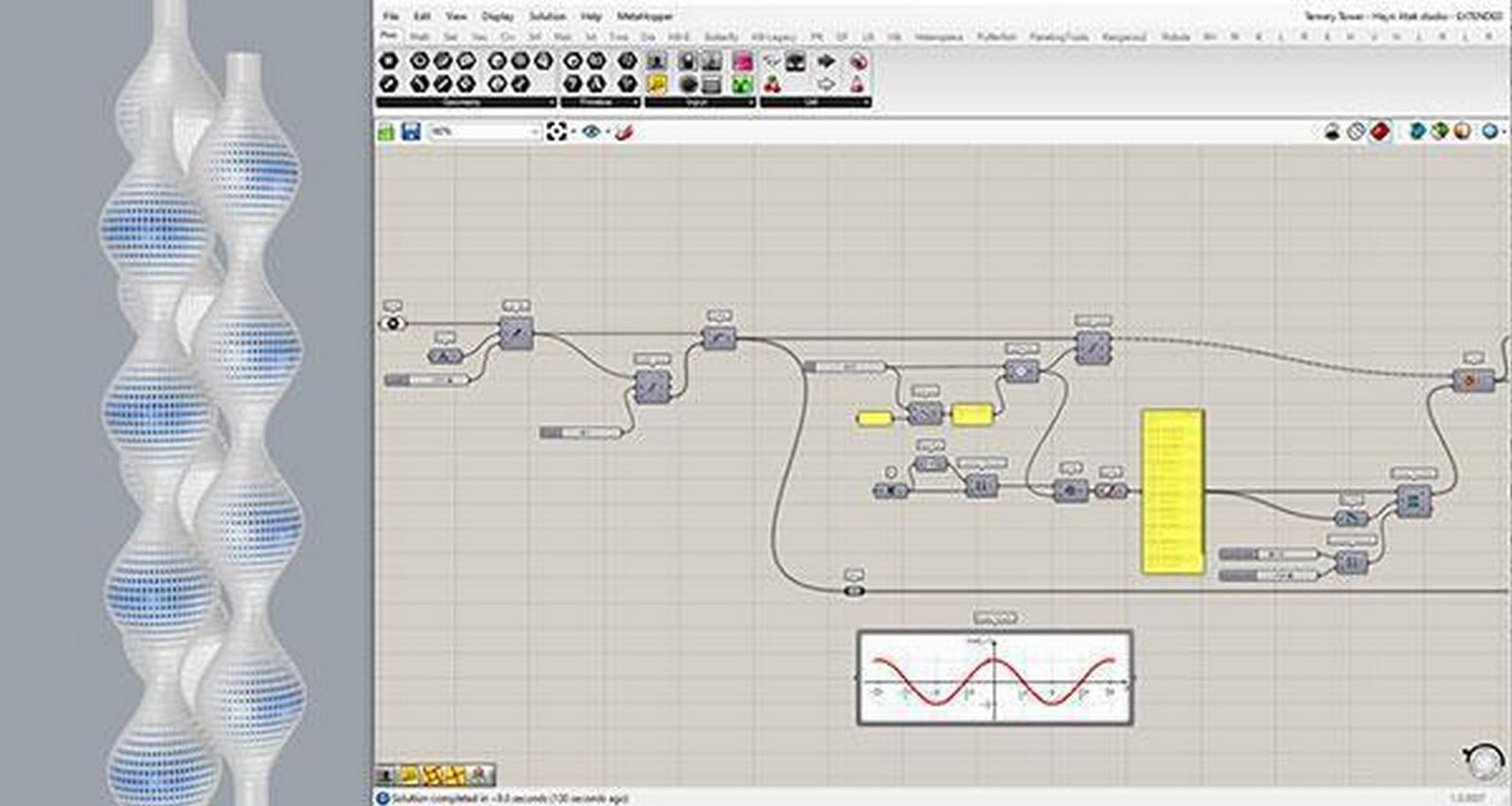The width and height of the screenshot is (1512, 806).
Task: Click the Vector parameter icon below Point
Action: (x=388, y=84)
